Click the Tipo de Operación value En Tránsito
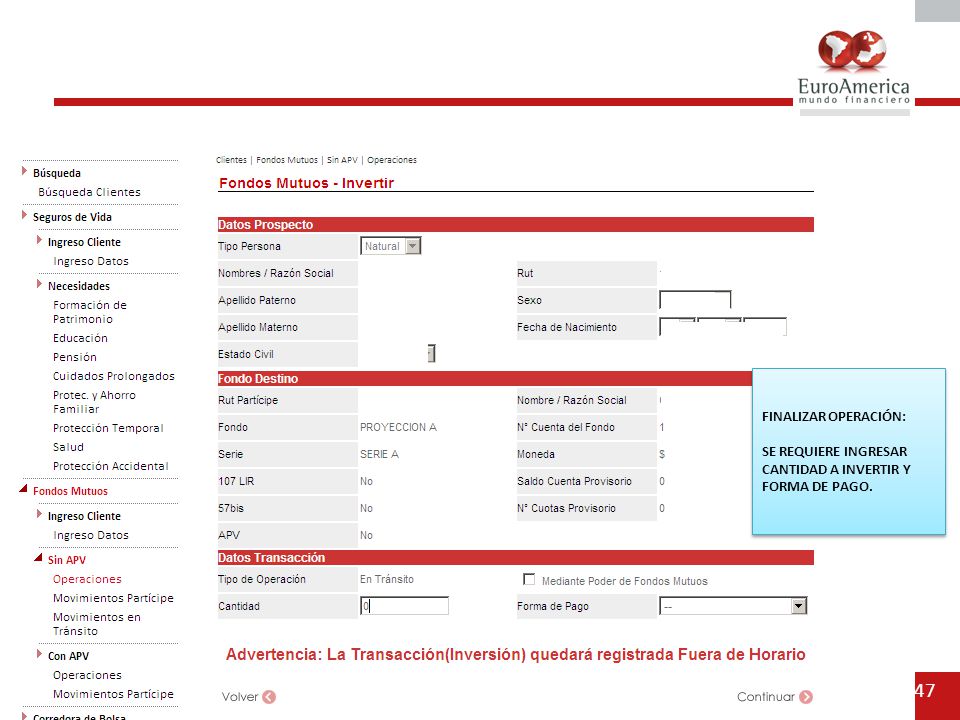960x720 pixels. 387,579
